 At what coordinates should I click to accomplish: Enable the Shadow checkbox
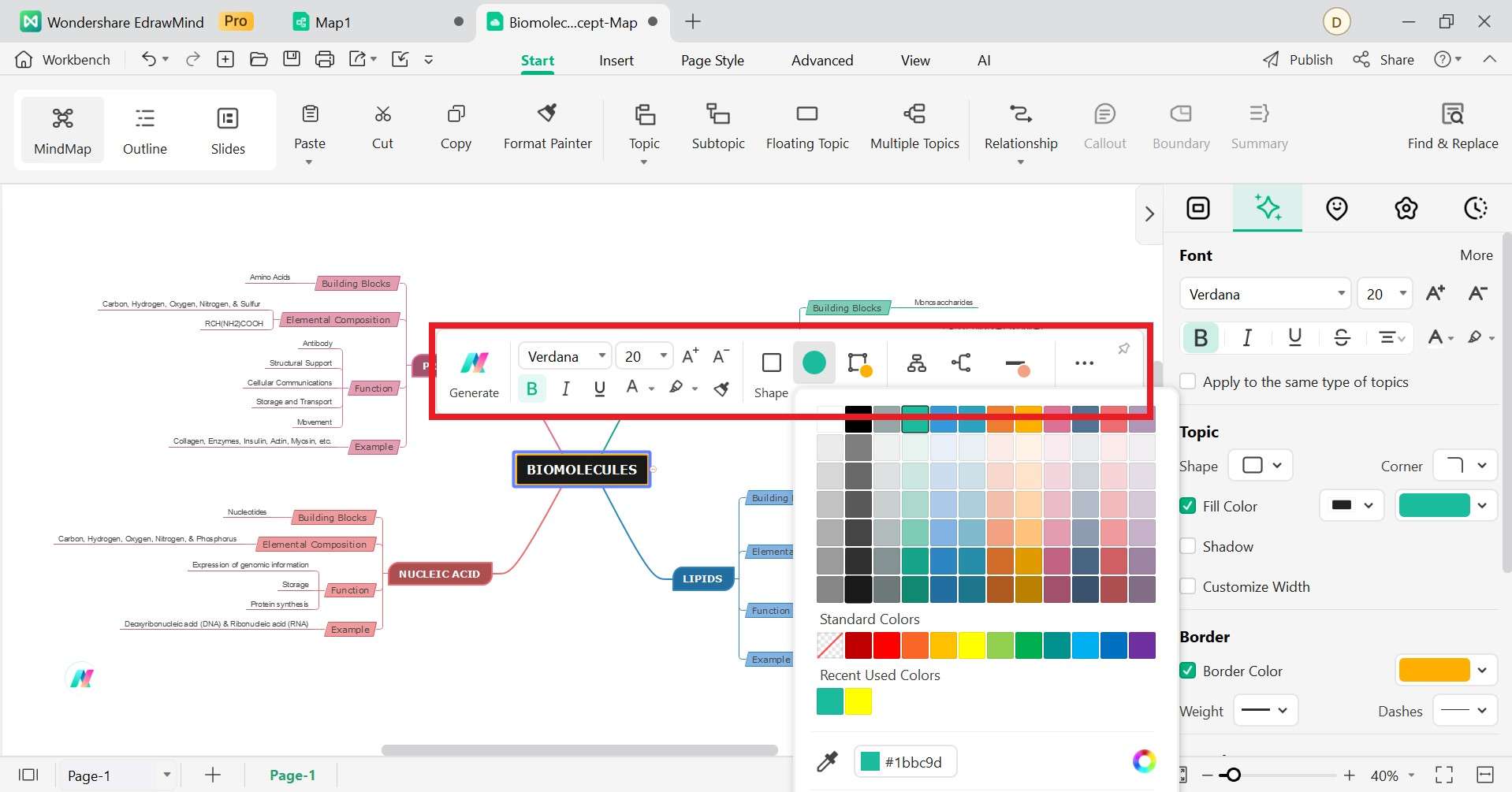tap(1188, 546)
